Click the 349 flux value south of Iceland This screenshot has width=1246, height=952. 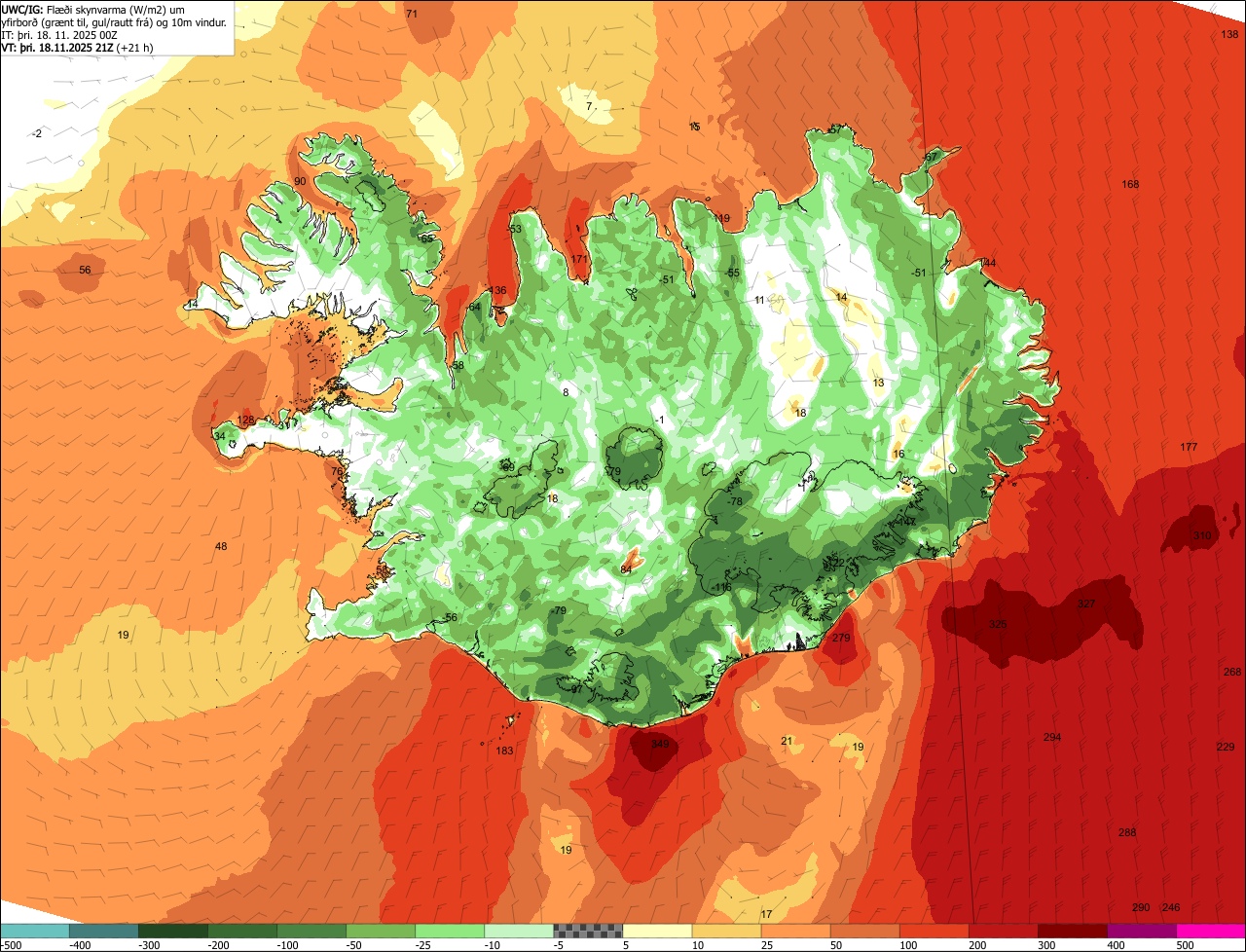click(x=660, y=745)
